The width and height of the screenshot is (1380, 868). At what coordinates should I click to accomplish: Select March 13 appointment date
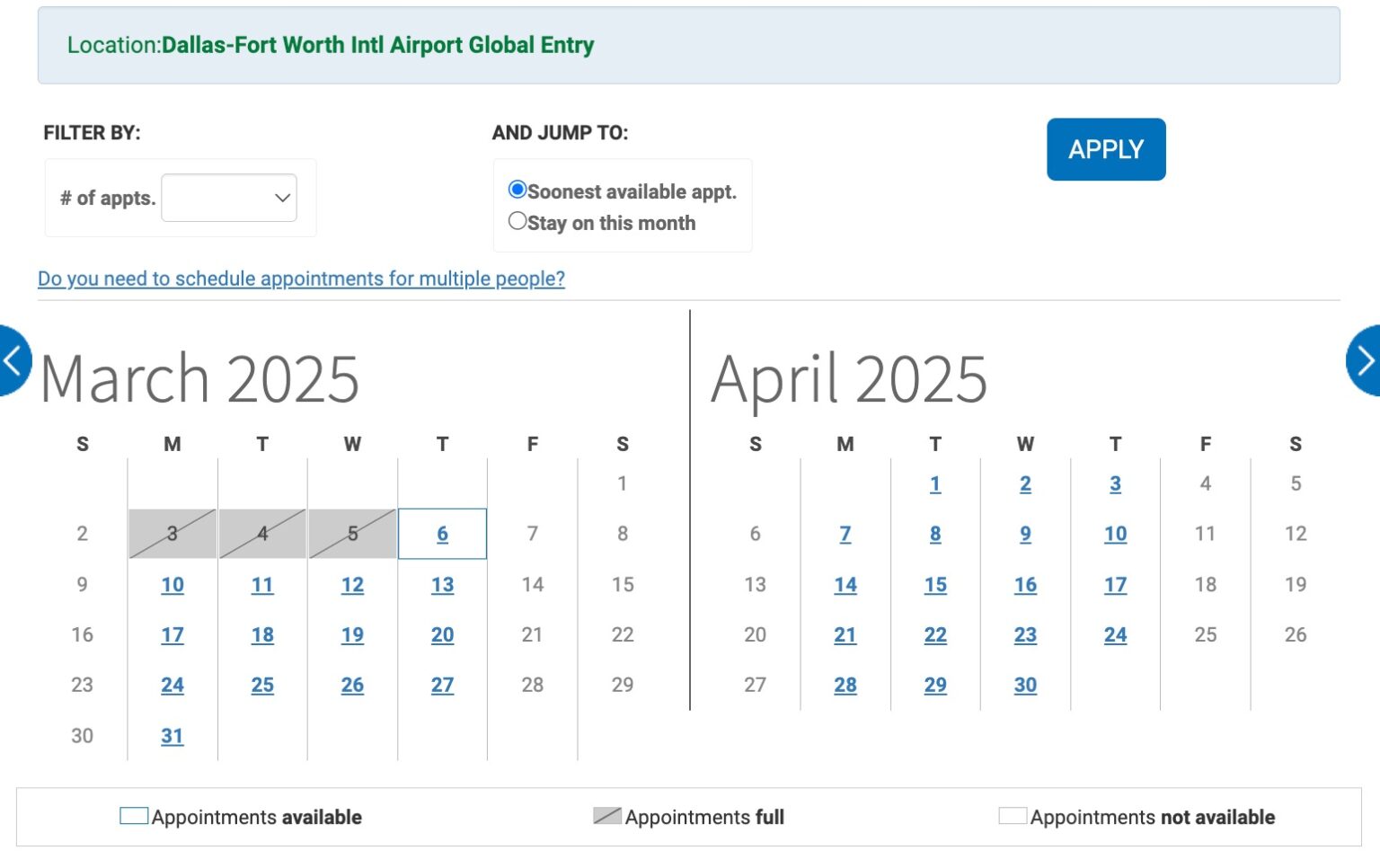(442, 584)
